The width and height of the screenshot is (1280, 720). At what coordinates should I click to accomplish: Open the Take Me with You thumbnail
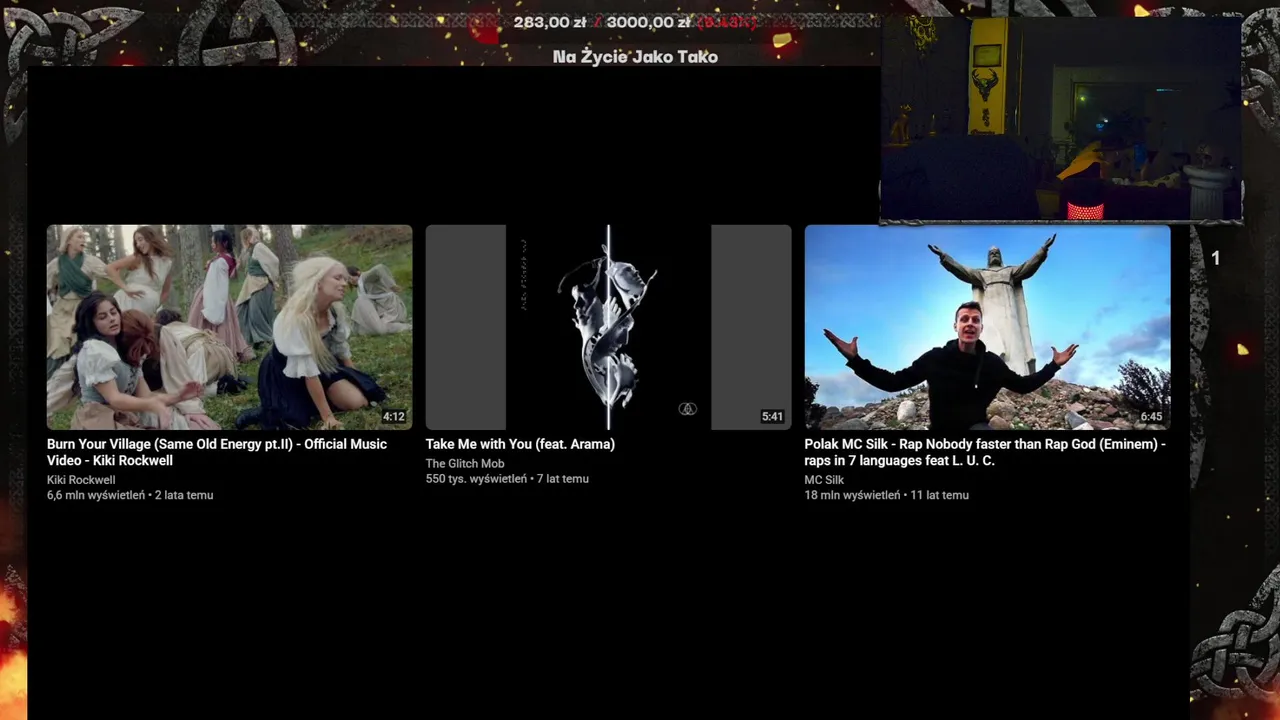point(608,327)
